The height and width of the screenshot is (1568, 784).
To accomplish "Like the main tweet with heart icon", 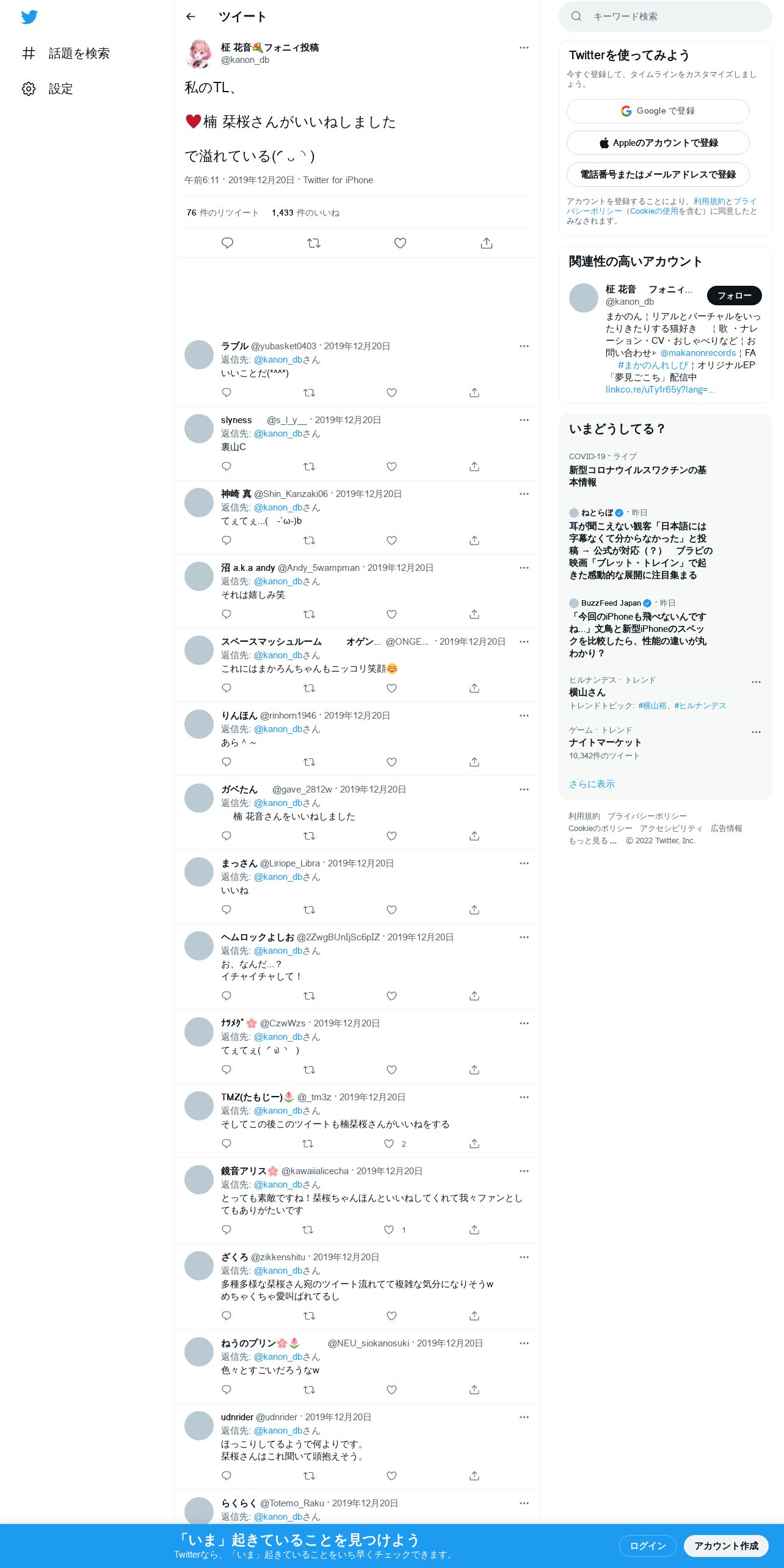I will pyautogui.click(x=400, y=243).
